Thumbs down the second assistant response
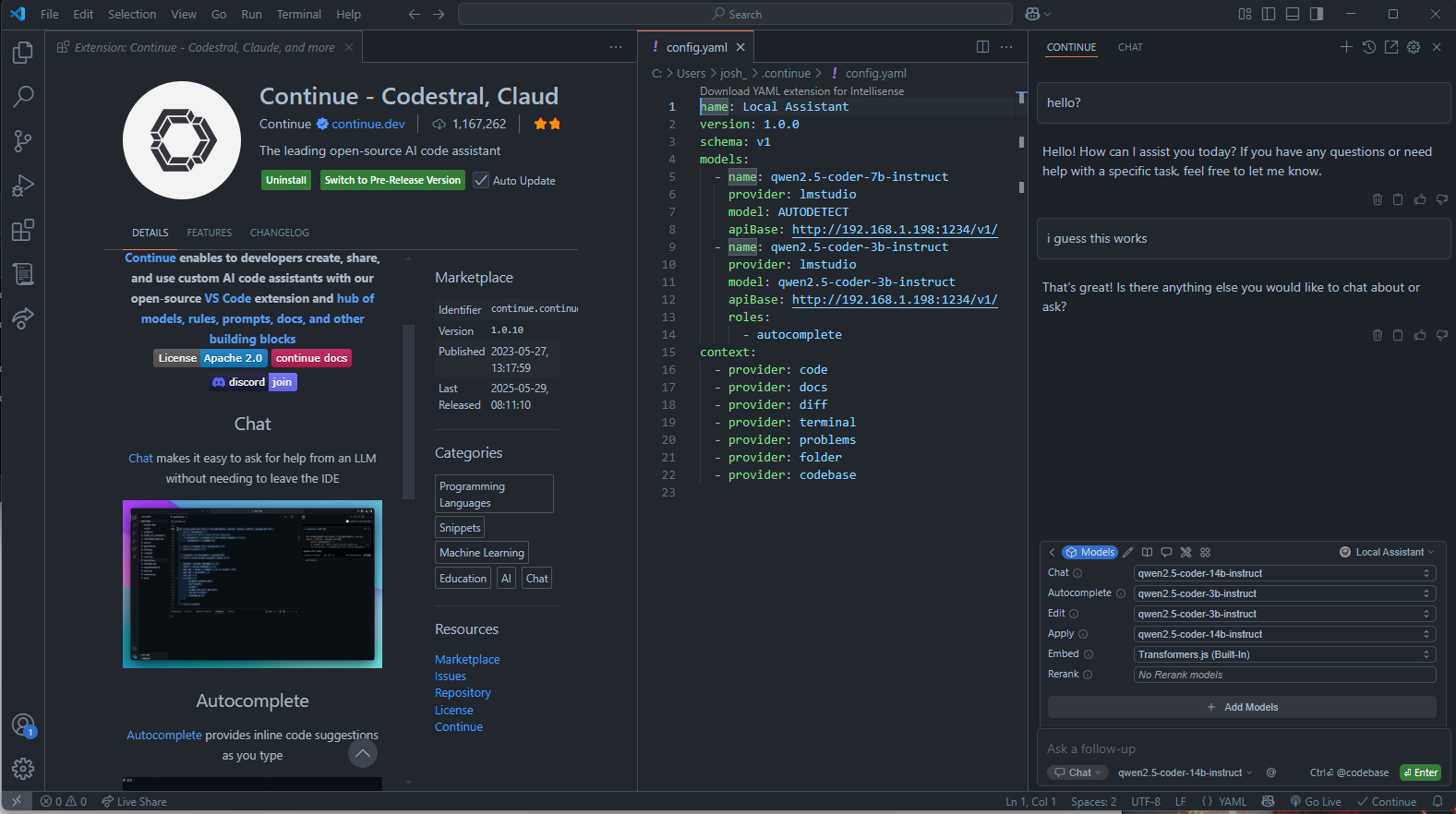The image size is (1456, 814). tap(1441, 335)
